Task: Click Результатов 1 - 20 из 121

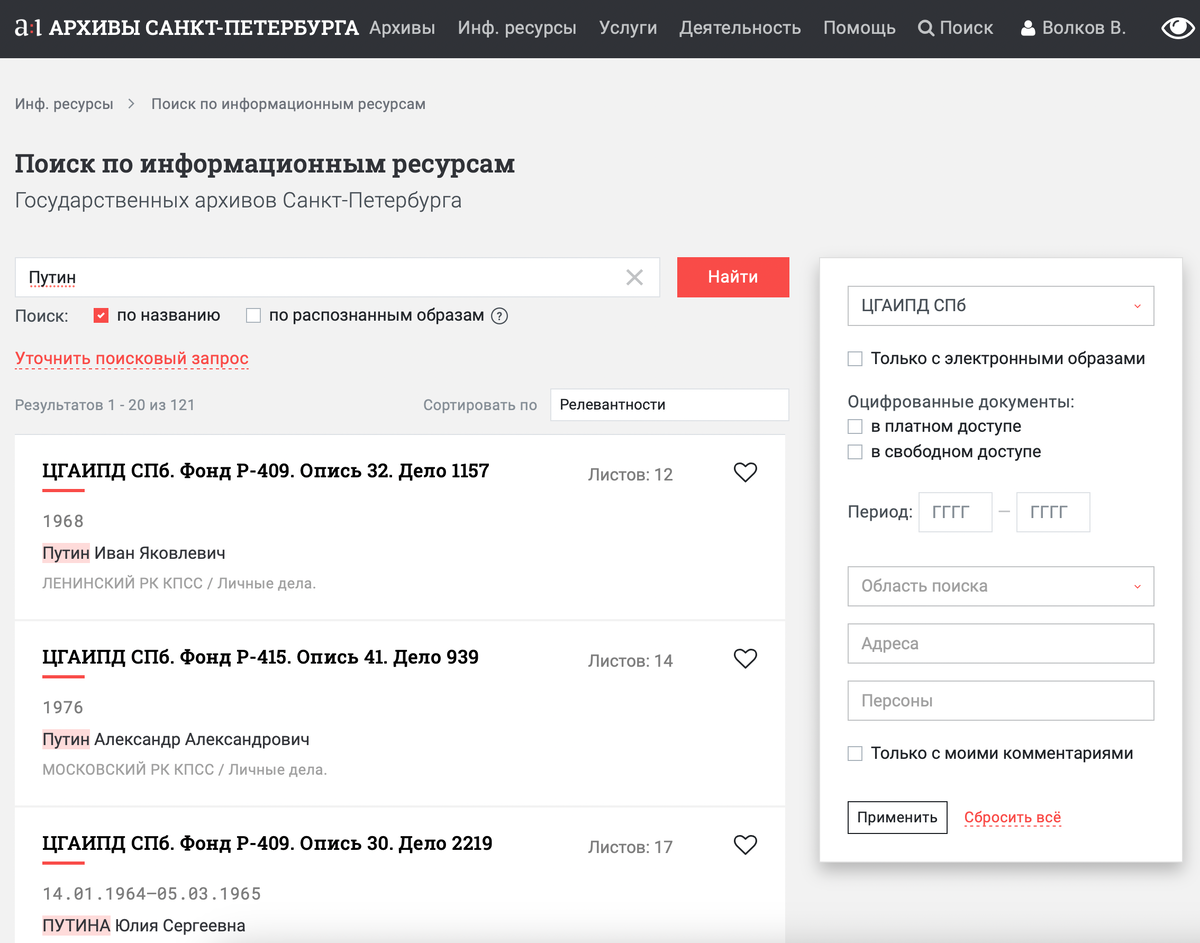Action: tap(105, 405)
